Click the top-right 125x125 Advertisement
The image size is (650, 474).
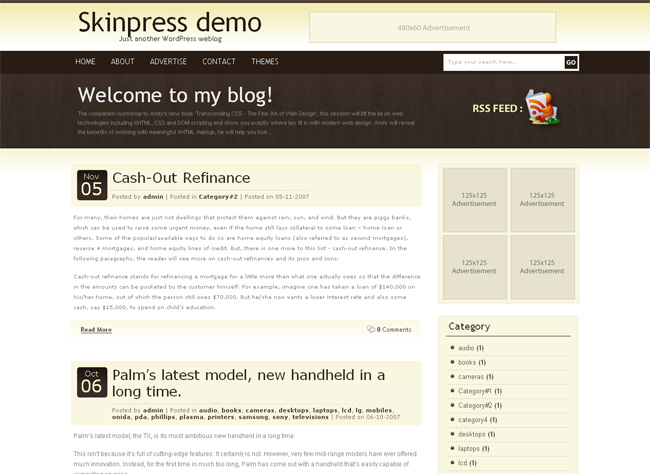click(x=542, y=199)
